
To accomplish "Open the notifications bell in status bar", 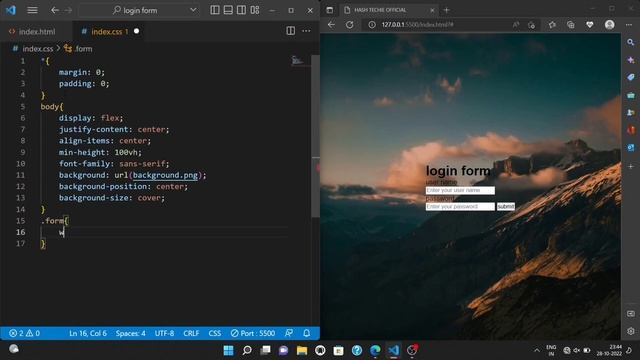I will pos(307,333).
